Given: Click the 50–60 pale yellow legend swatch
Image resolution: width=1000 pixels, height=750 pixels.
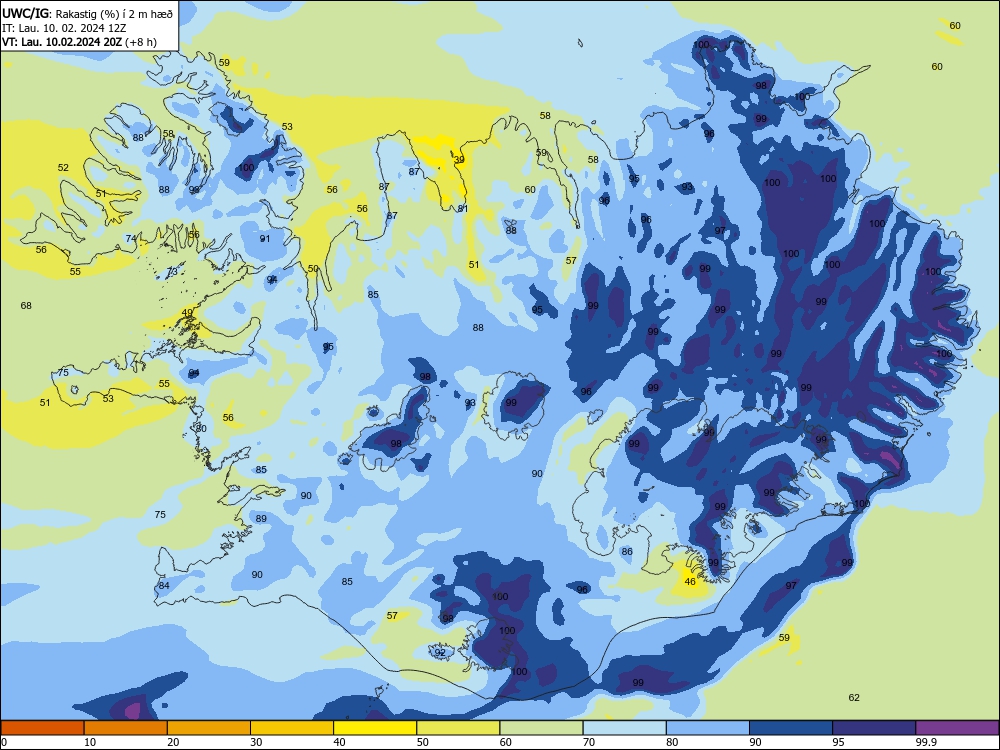Looking at the screenshot, I should 459,728.
